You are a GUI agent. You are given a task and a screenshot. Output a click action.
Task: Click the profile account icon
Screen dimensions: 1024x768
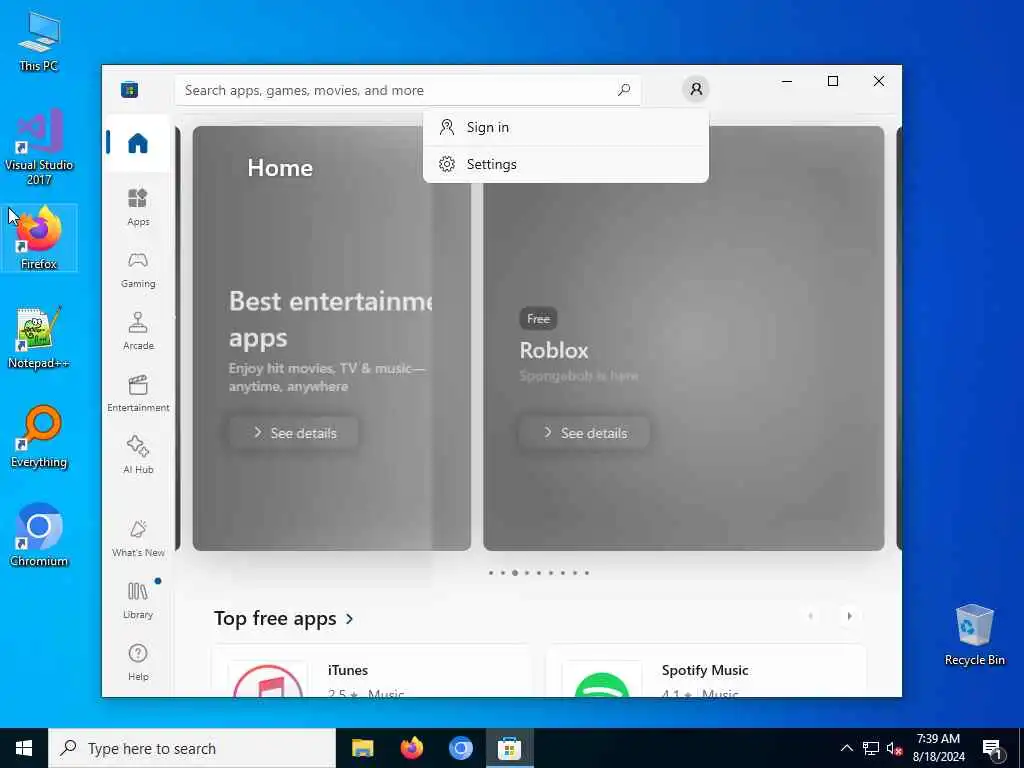(696, 89)
